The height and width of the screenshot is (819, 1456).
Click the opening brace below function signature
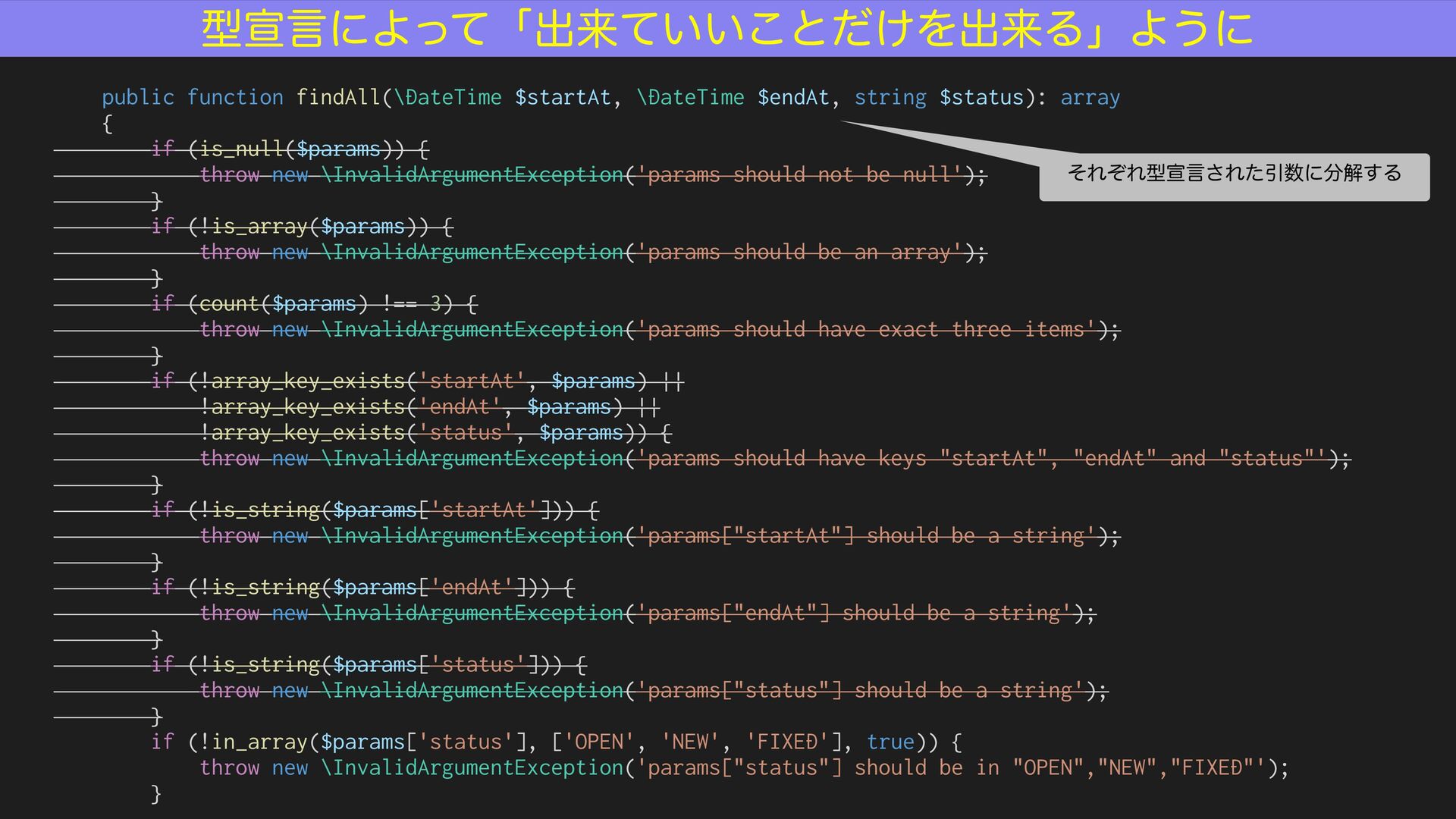click(x=108, y=124)
